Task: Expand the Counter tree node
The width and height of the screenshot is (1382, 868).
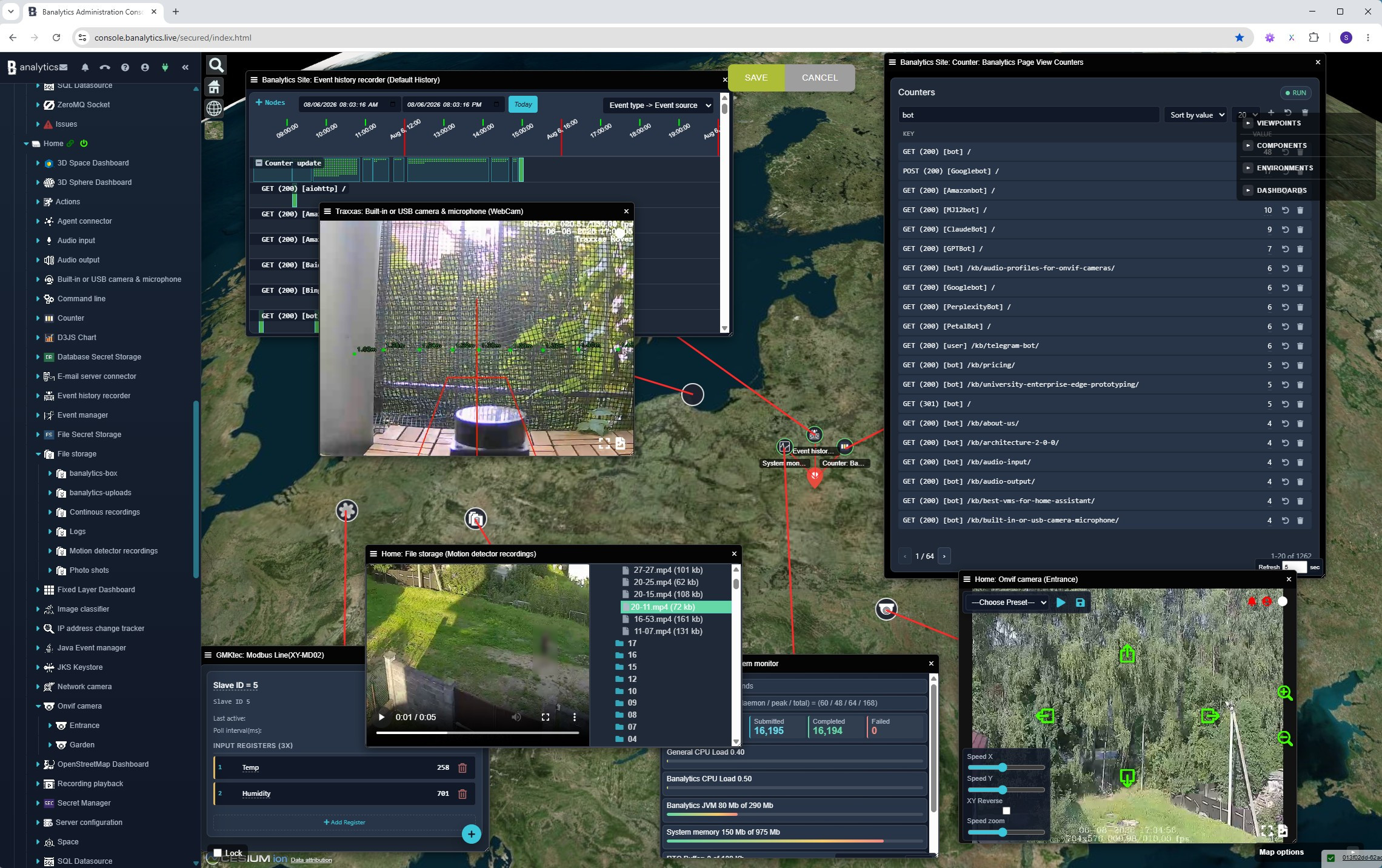Action: pos(38,318)
